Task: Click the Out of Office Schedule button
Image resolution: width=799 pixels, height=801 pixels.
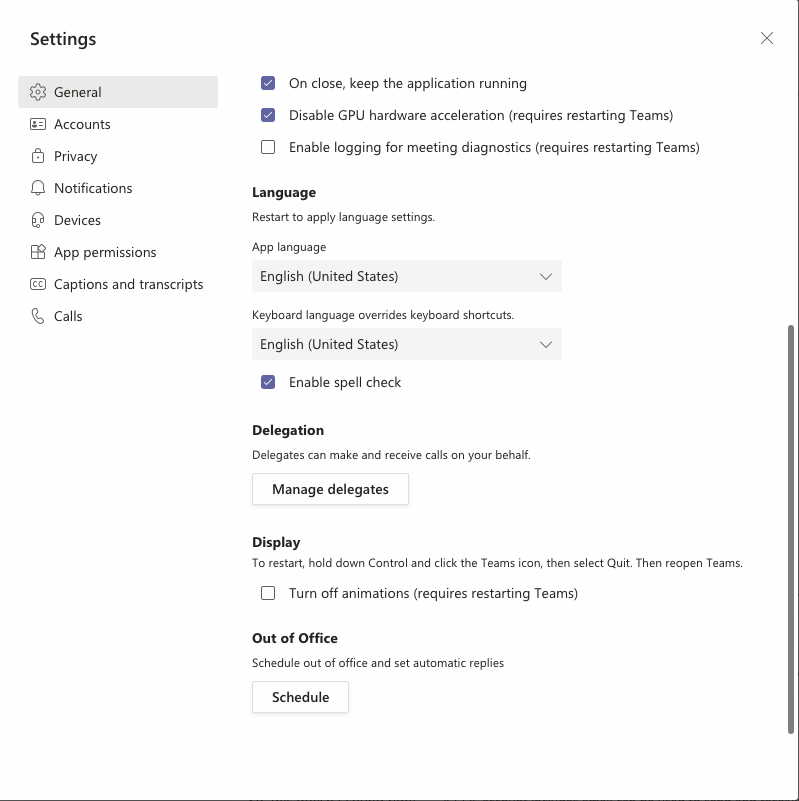Action: pyautogui.click(x=300, y=697)
